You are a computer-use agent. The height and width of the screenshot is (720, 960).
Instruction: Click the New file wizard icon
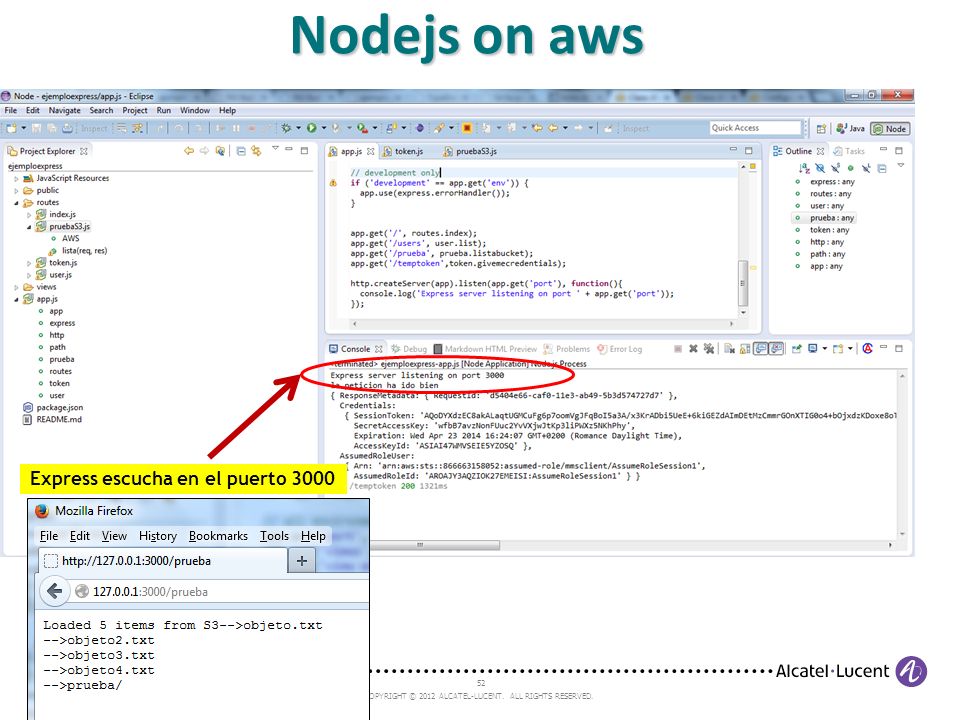tap(12, 128)
